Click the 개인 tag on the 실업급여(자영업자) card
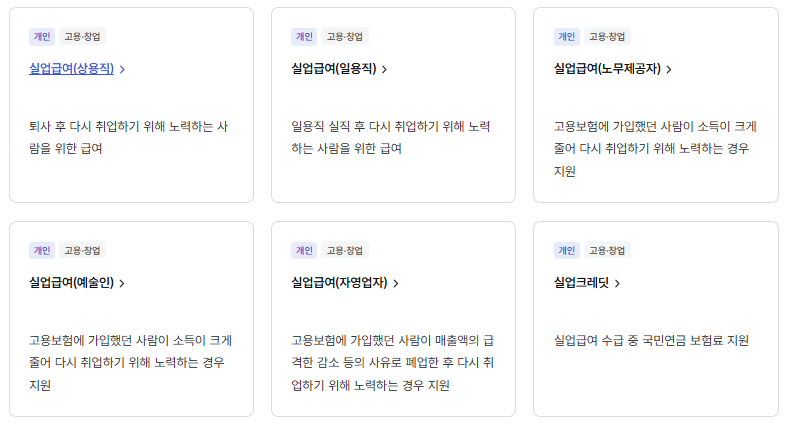Image resolution: width=788 pixels, height=424 pixels. [x=304, y=250]
